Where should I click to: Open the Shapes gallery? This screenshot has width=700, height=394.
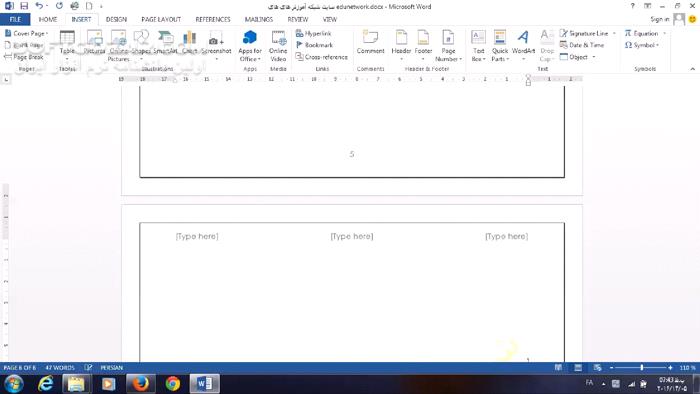coord(141,46)
